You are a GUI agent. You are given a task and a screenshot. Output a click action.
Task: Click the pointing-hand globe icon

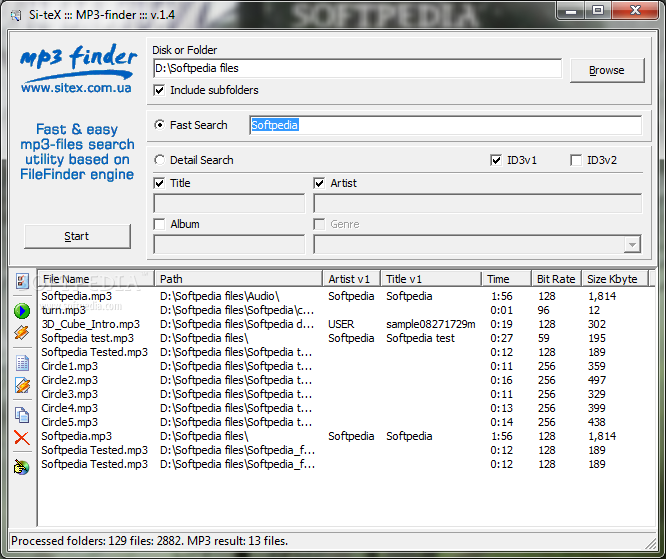pos(22,467)
